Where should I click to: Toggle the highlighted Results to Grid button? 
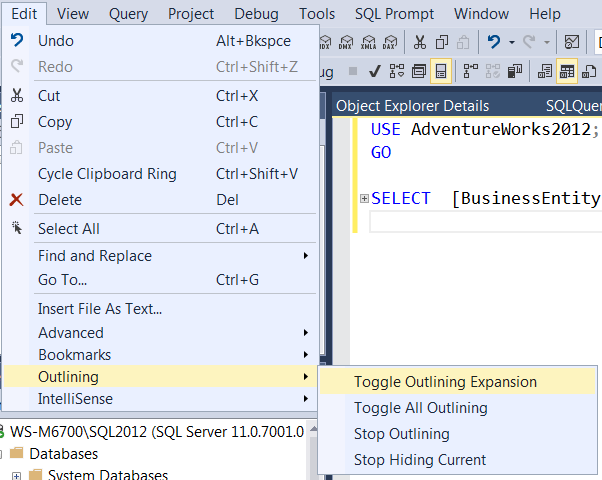(x=567, y=71)
